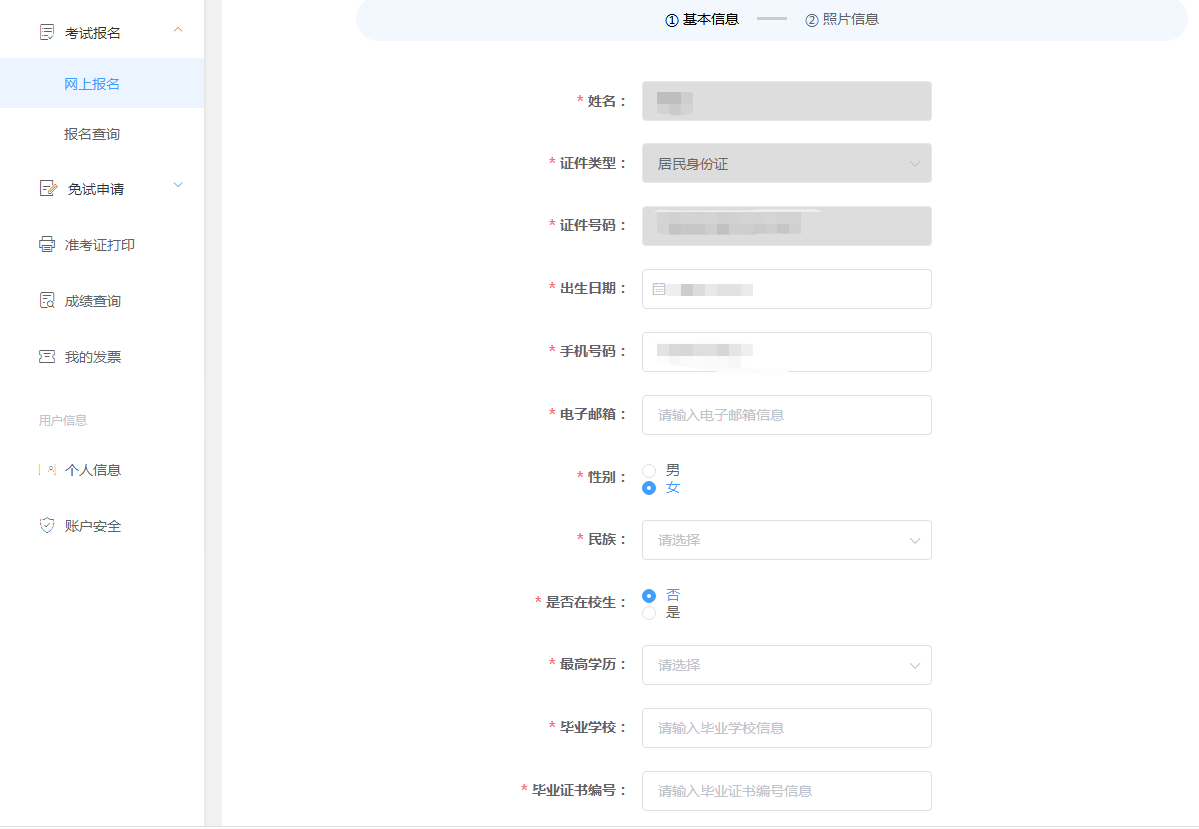Collapse the 考试报名 menu chevron
This screenshot has height=829, width=1199.
(178, 30)
